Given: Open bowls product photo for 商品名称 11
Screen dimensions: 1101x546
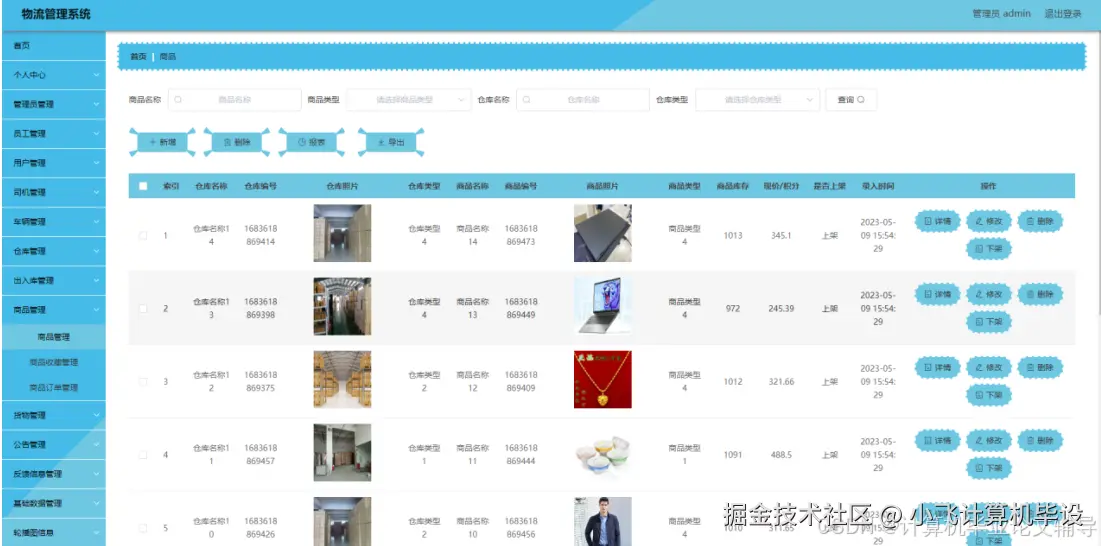Looking at the screenshot, I should 602,453.
